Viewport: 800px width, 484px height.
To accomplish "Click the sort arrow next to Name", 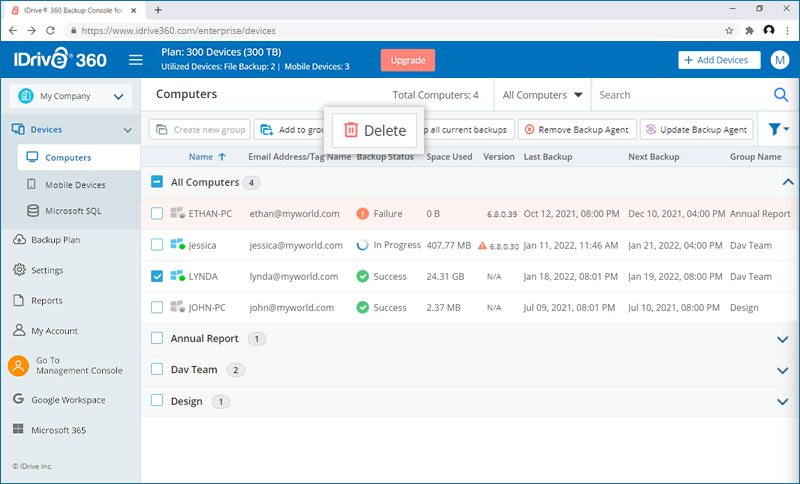I will [222, 157].
